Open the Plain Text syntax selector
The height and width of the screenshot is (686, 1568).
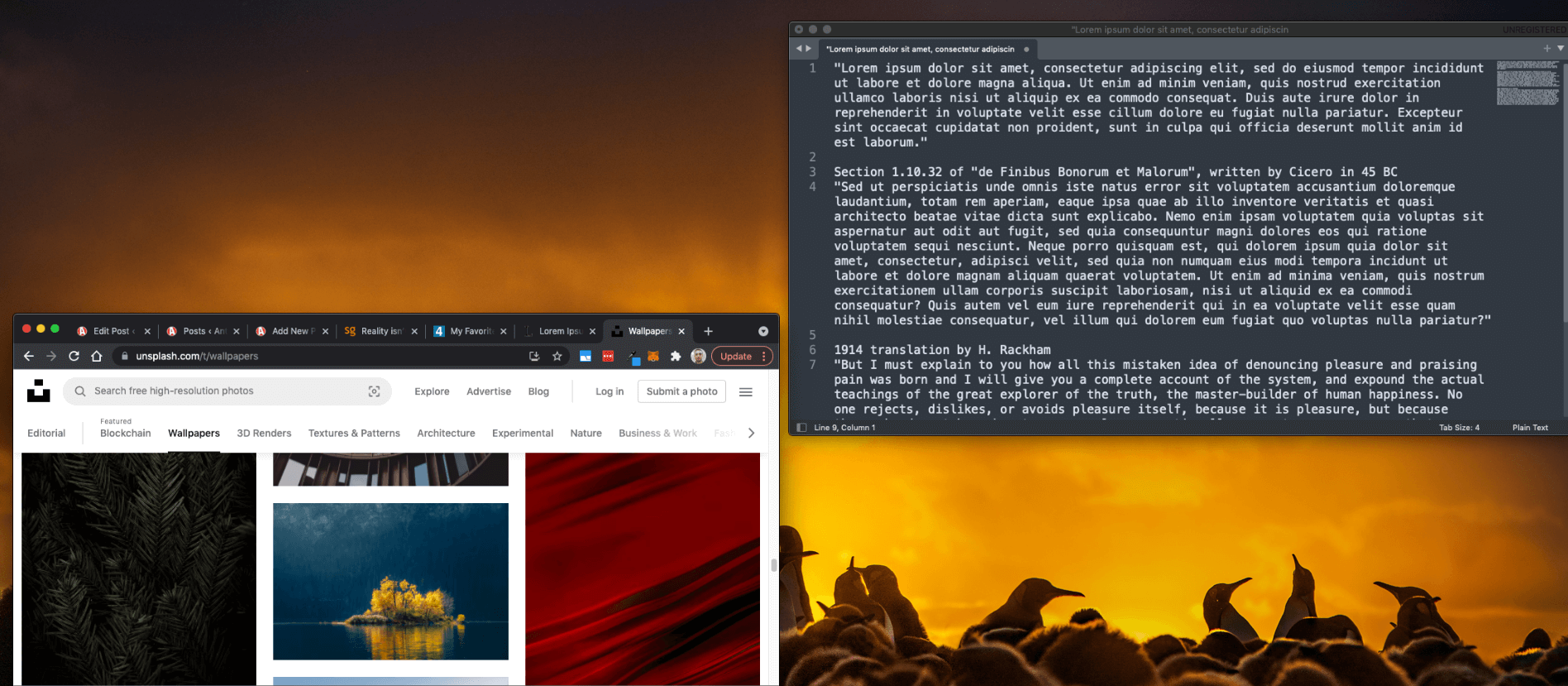1529,427
